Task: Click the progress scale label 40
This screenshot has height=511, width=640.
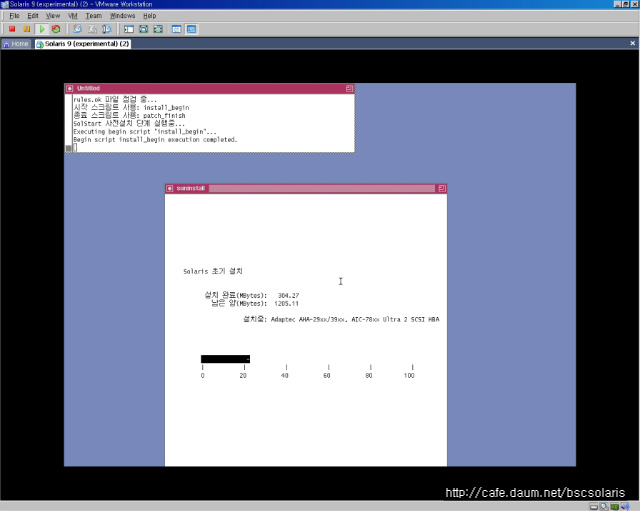Action: 284,375
